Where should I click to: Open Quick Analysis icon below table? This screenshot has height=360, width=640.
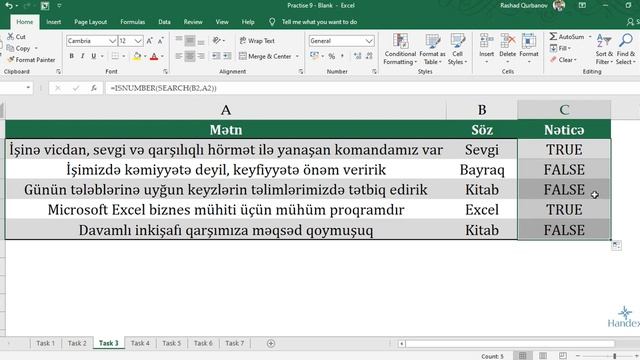click(616, 245)
